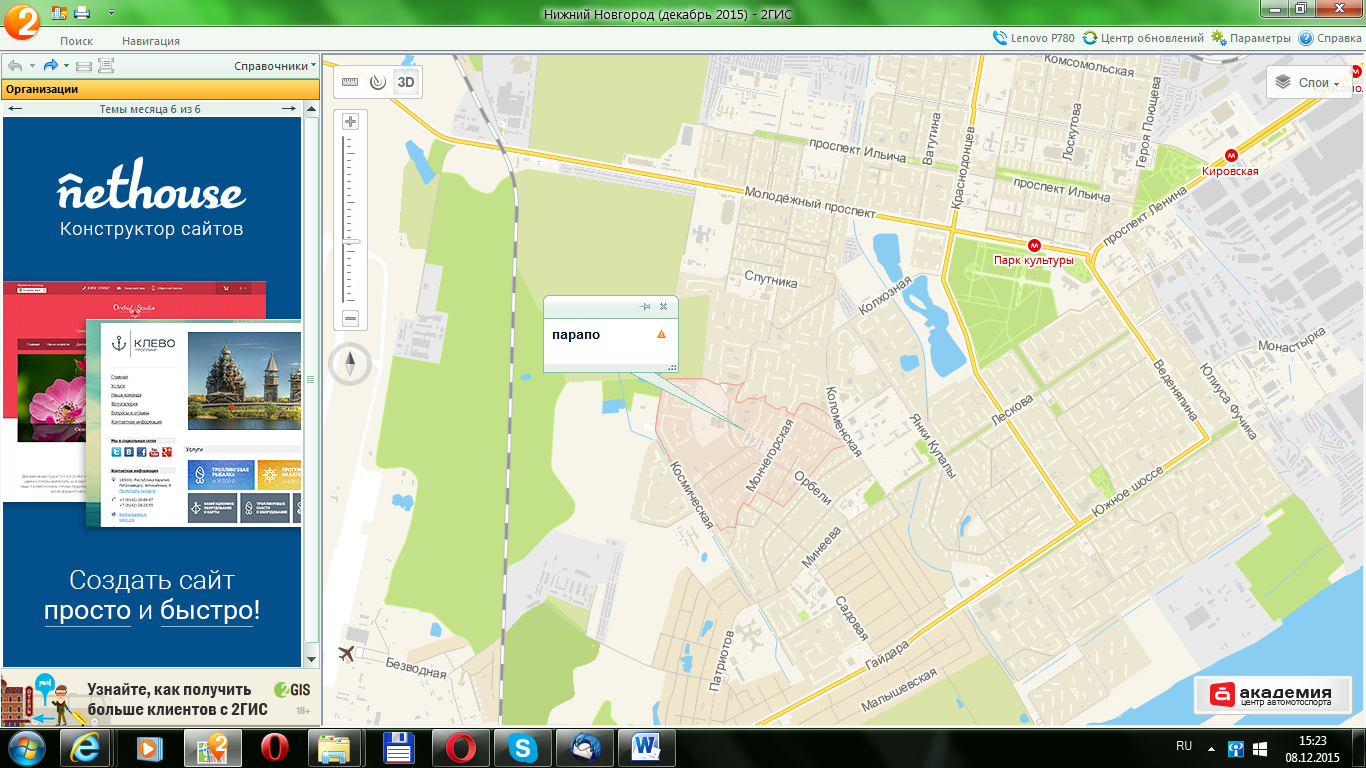This screenshot has width=1366, height=768.
Task: Open Центр обновлений update center
Action: [x=1143, y=38]
